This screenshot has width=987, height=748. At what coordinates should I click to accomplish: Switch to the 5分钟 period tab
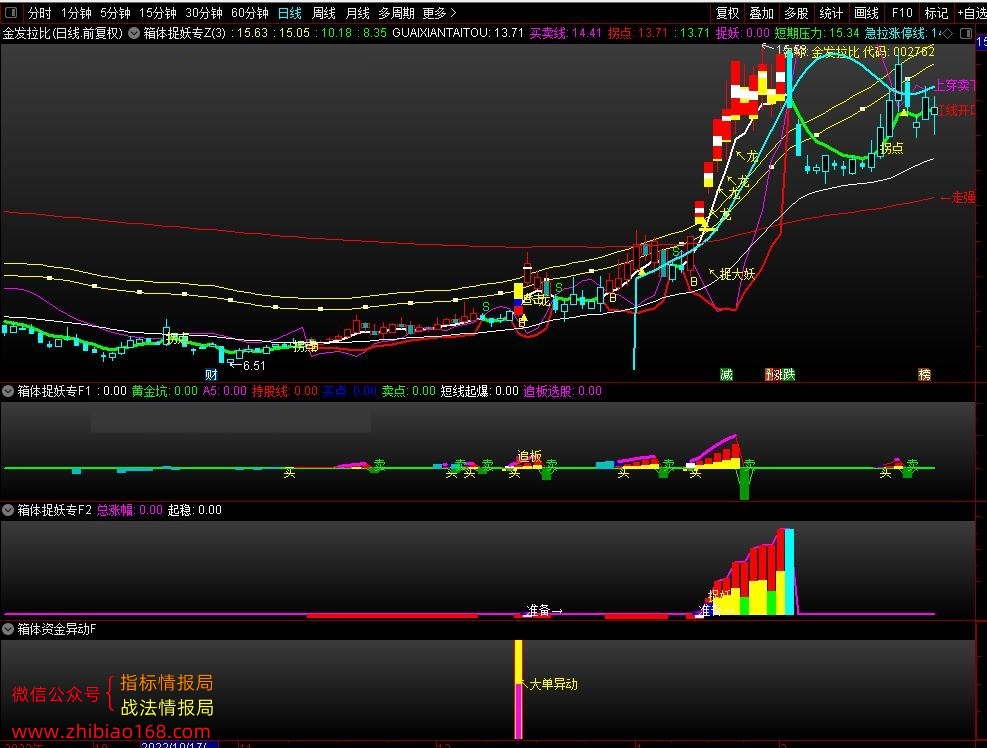115,13
